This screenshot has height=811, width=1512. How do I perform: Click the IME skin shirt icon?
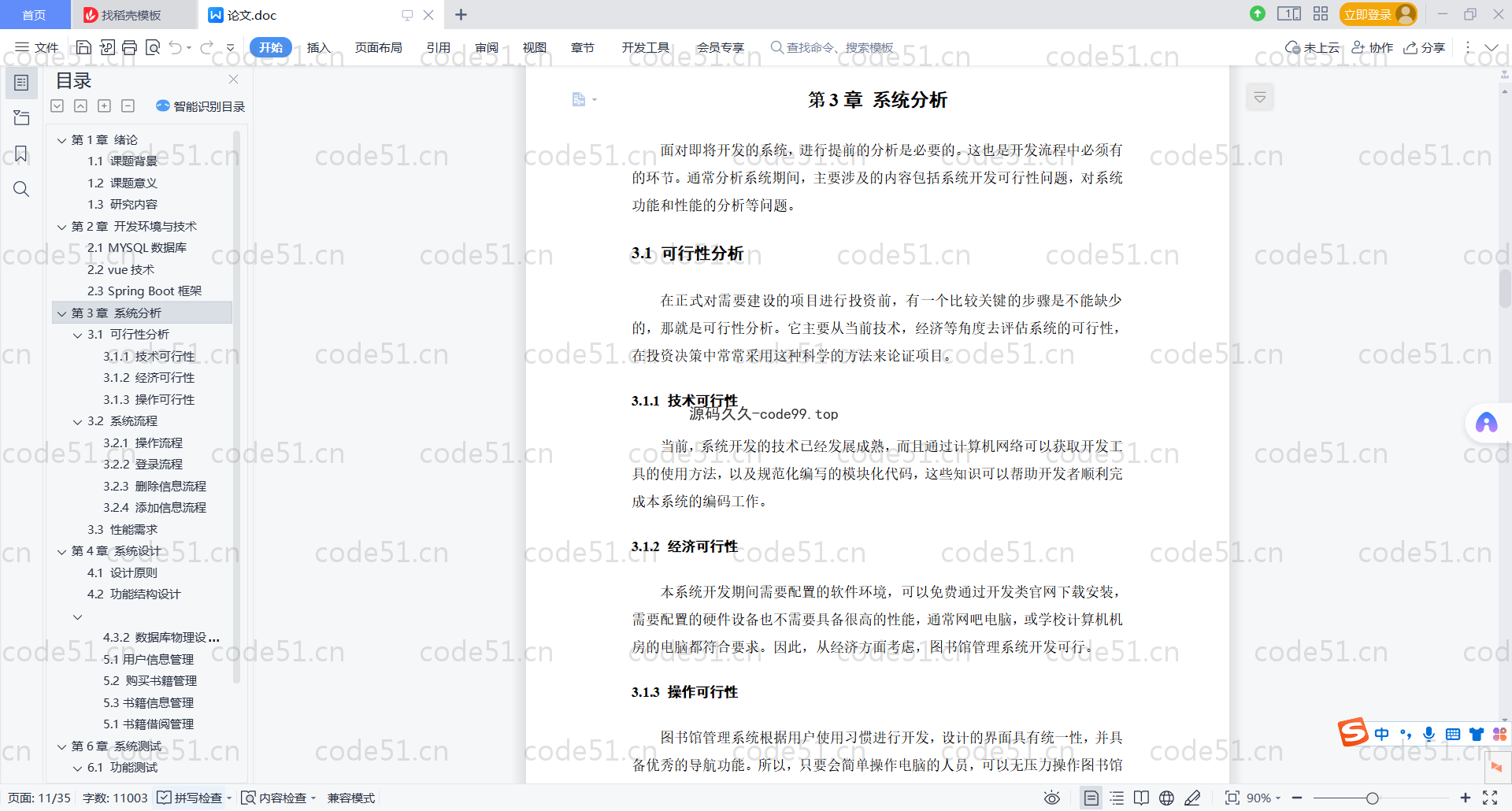point(1477,734)
